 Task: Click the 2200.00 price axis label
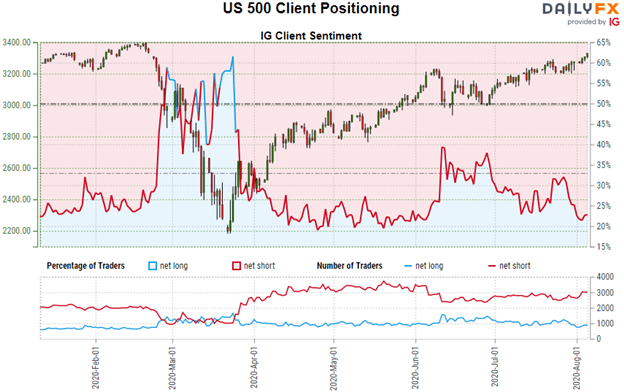point(16,231)
